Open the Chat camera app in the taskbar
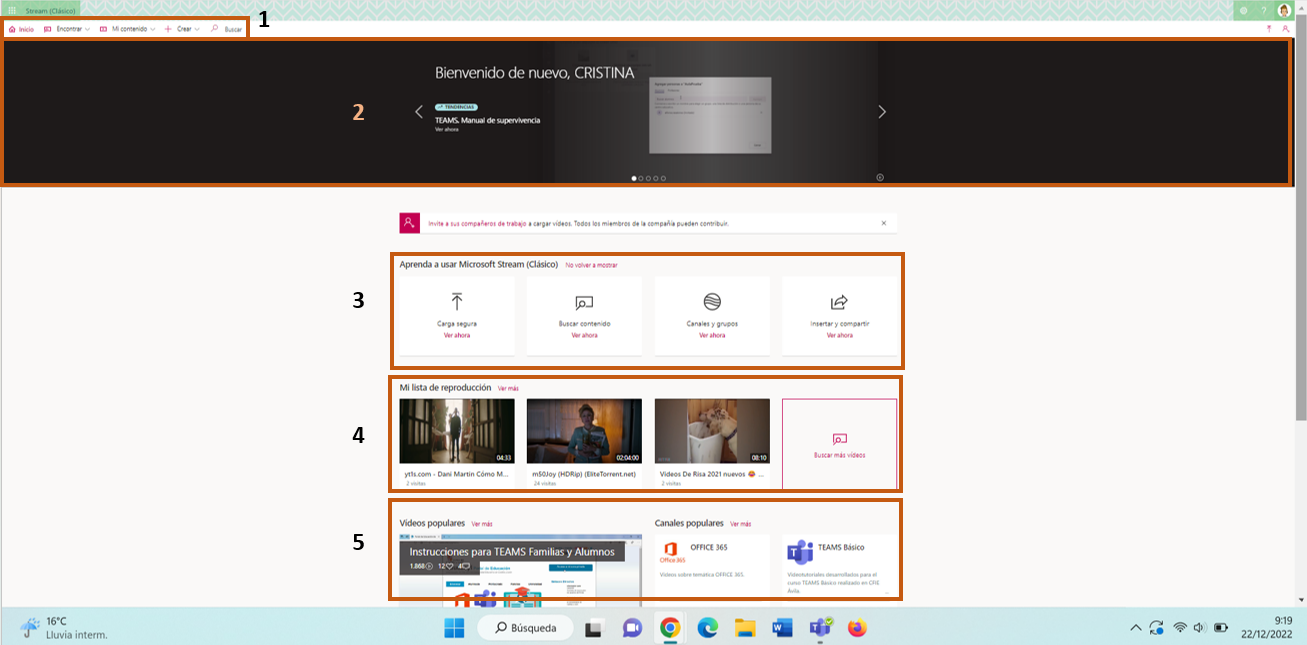Viewport: 1307px width, 645px height. pos(632,628)
